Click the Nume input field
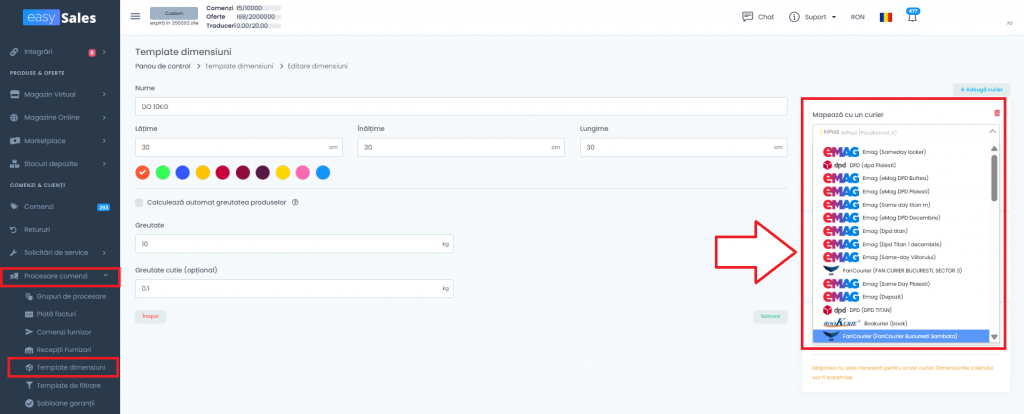The height and width of the screenshot is (414, 1024). [461, 106]
